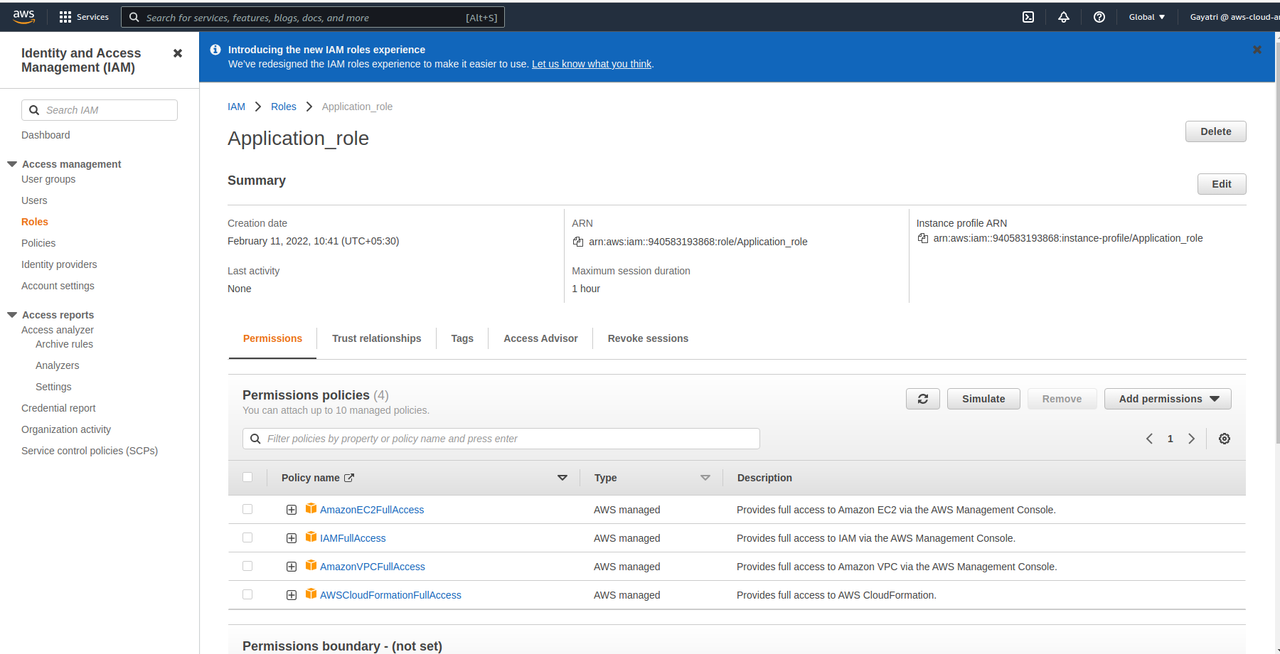Copy the instance profile ARN

[x=923, y=239]
